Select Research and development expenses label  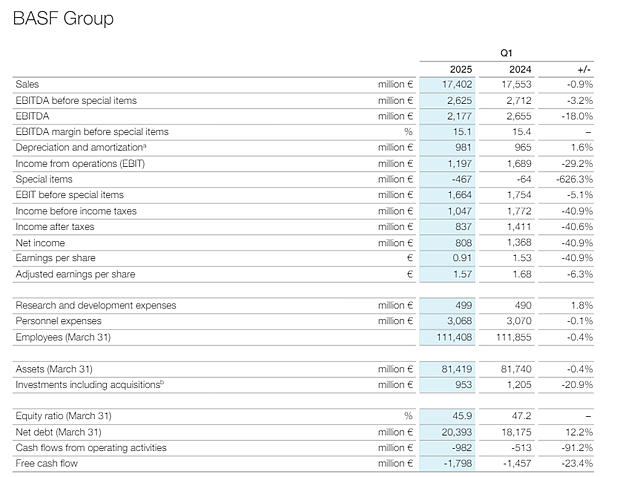pyautogui.click(x=96, y=305)
